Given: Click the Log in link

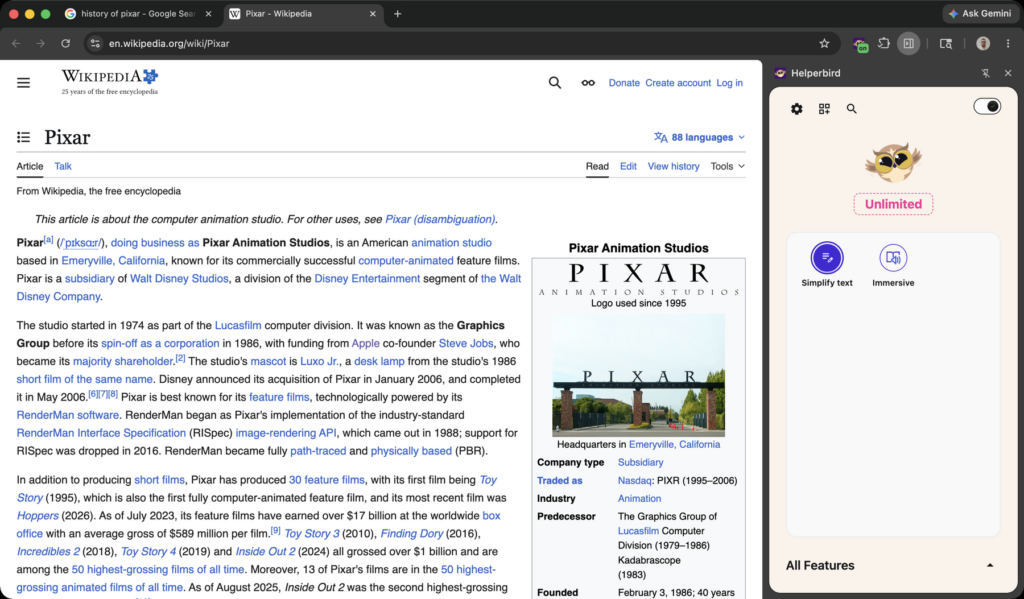Looking at the screenshot, I should [729, 83].
